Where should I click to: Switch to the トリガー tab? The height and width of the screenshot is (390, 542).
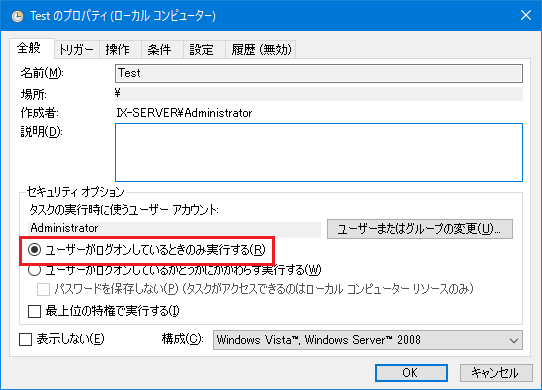[x=77, y=49]
